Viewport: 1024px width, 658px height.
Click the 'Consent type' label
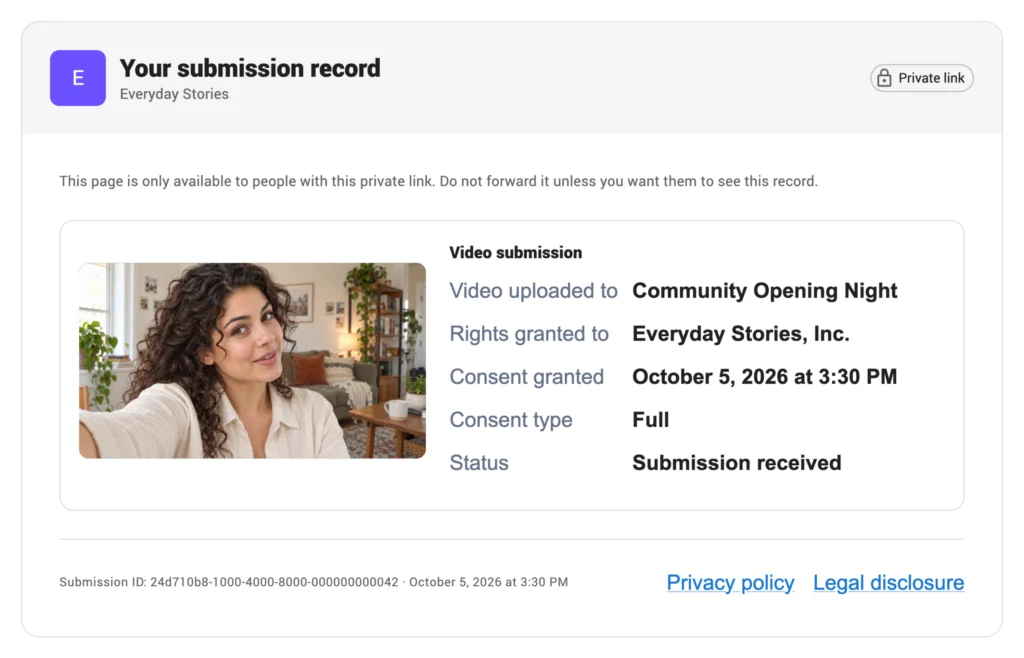[511, 420]
